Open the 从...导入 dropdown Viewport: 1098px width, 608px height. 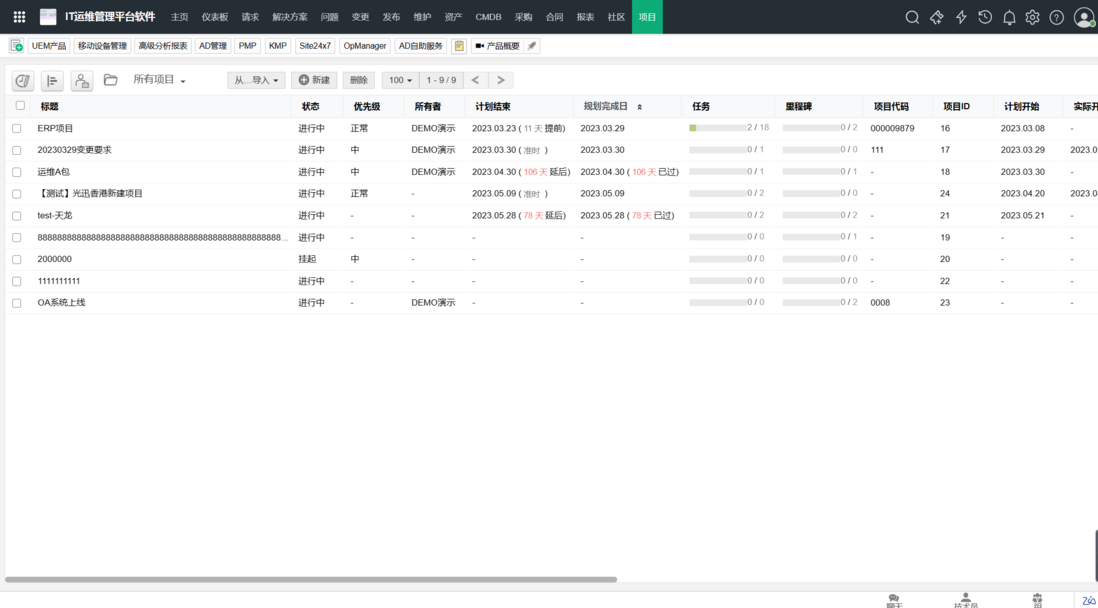256,80
